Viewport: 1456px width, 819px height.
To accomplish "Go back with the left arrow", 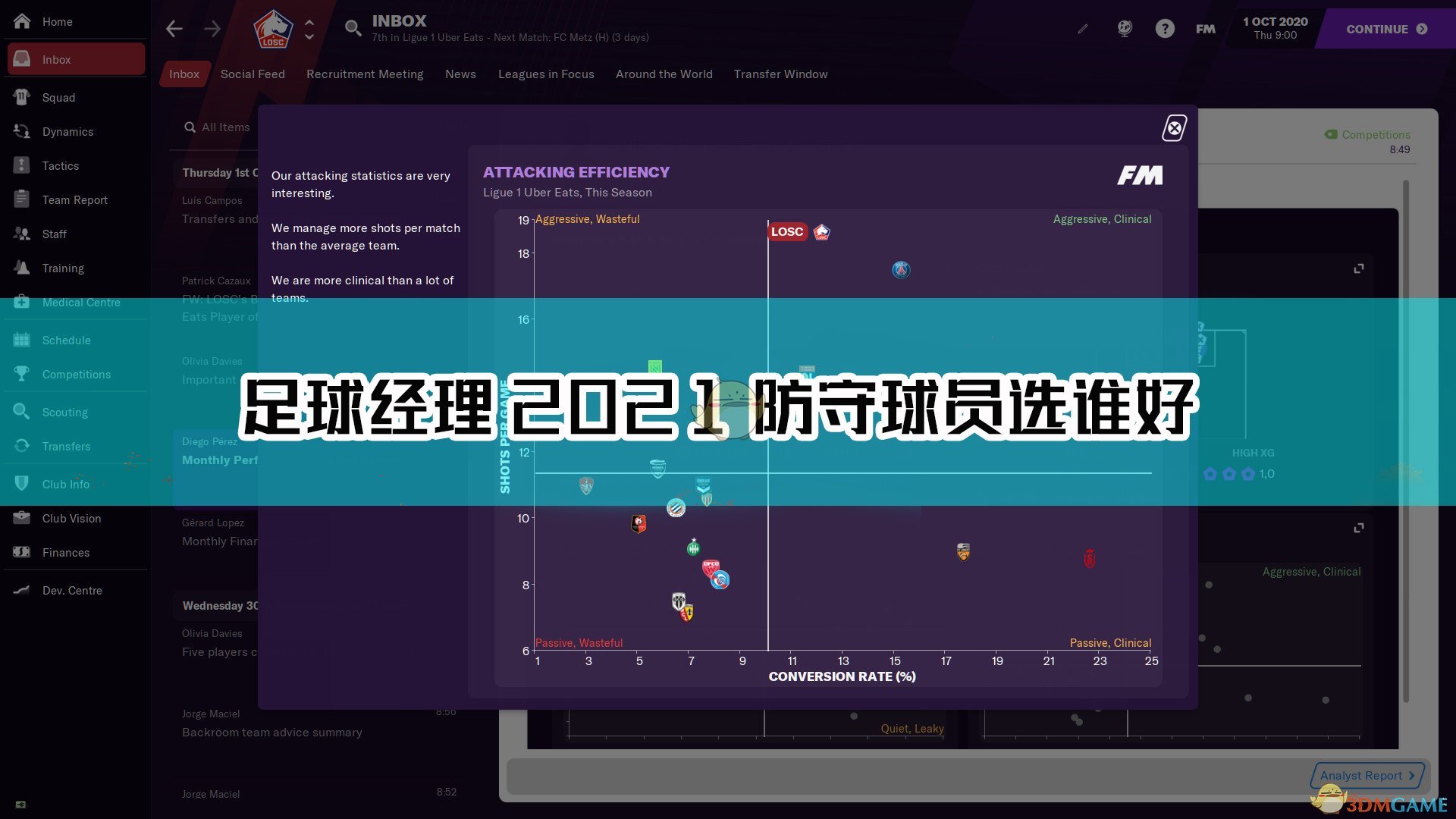I will [174, 29].
